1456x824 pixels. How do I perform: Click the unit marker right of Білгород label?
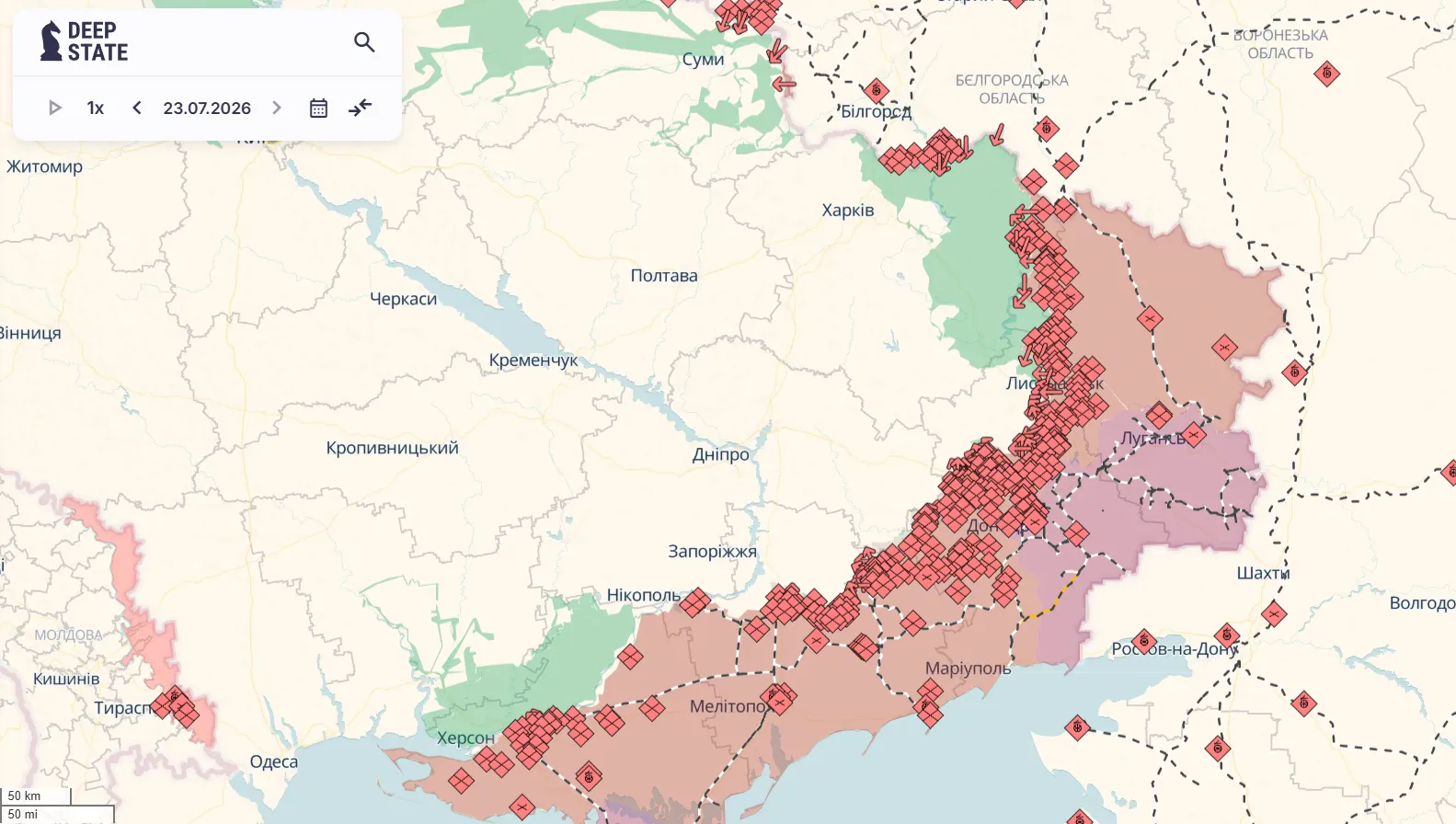click(x=877, y=90)
